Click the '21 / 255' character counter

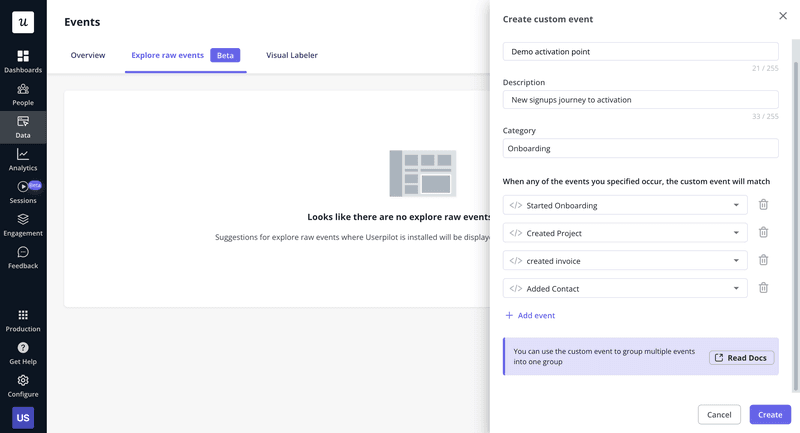click(765, 68)
